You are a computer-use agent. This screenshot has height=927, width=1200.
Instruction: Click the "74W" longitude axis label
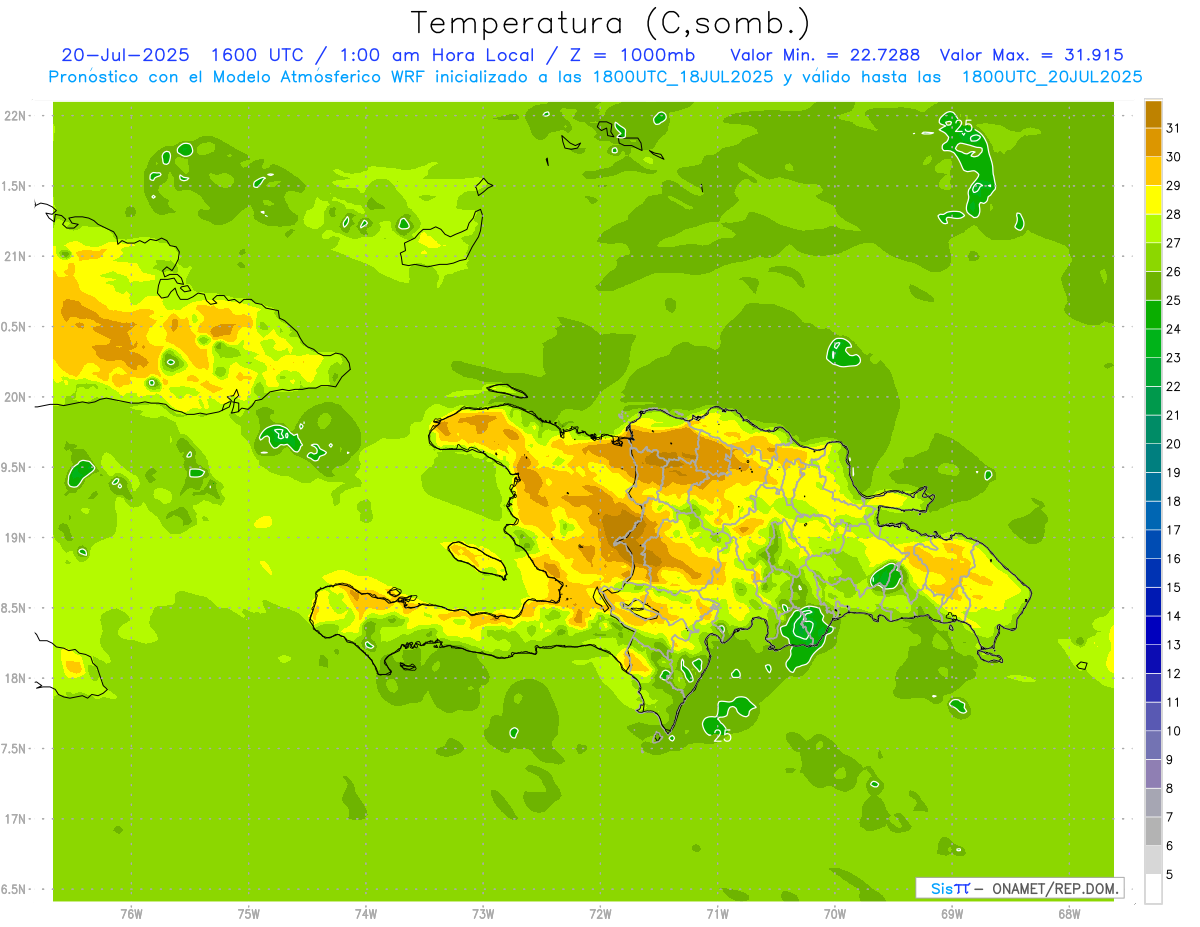366,913
